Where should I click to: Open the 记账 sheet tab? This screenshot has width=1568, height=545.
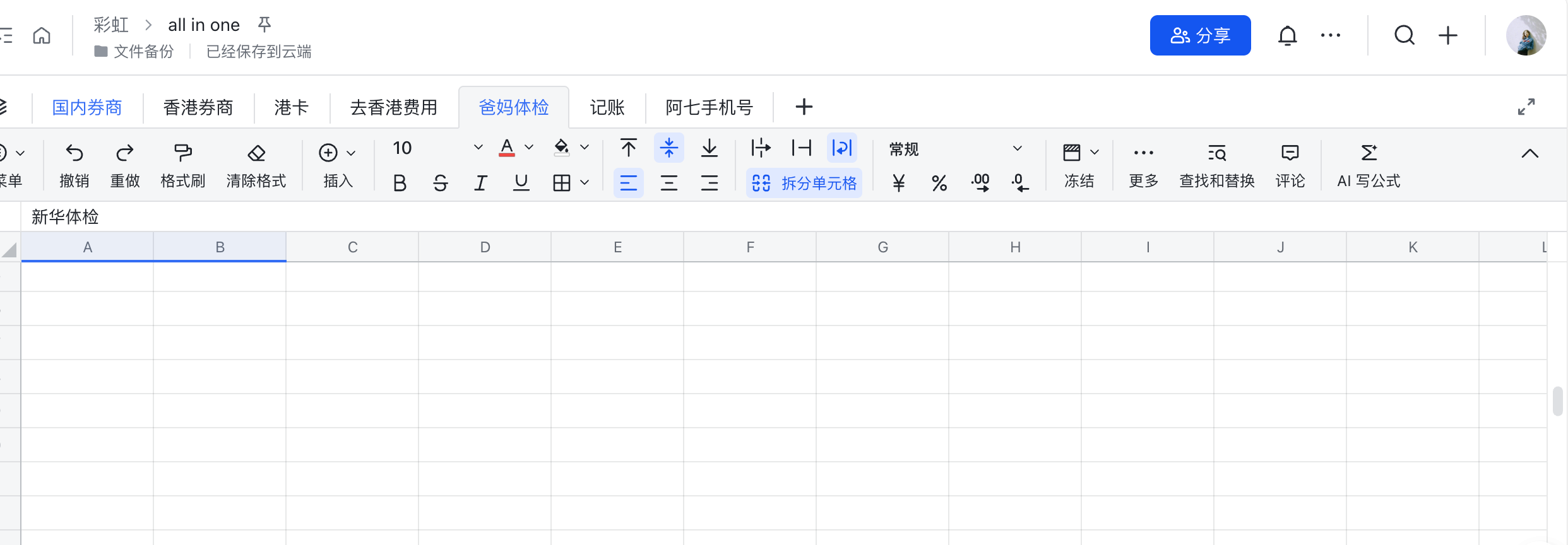click(607, 107)
